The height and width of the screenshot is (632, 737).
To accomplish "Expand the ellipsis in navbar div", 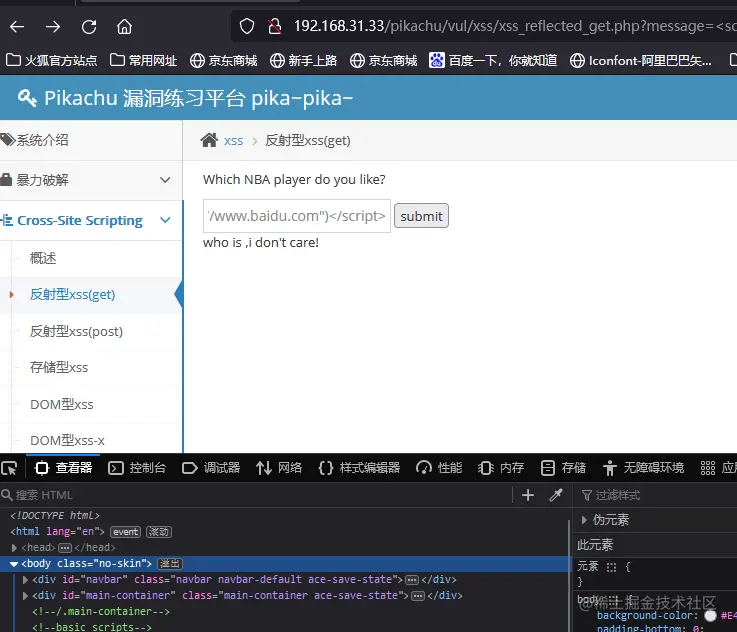I will (x=412, y=580).
